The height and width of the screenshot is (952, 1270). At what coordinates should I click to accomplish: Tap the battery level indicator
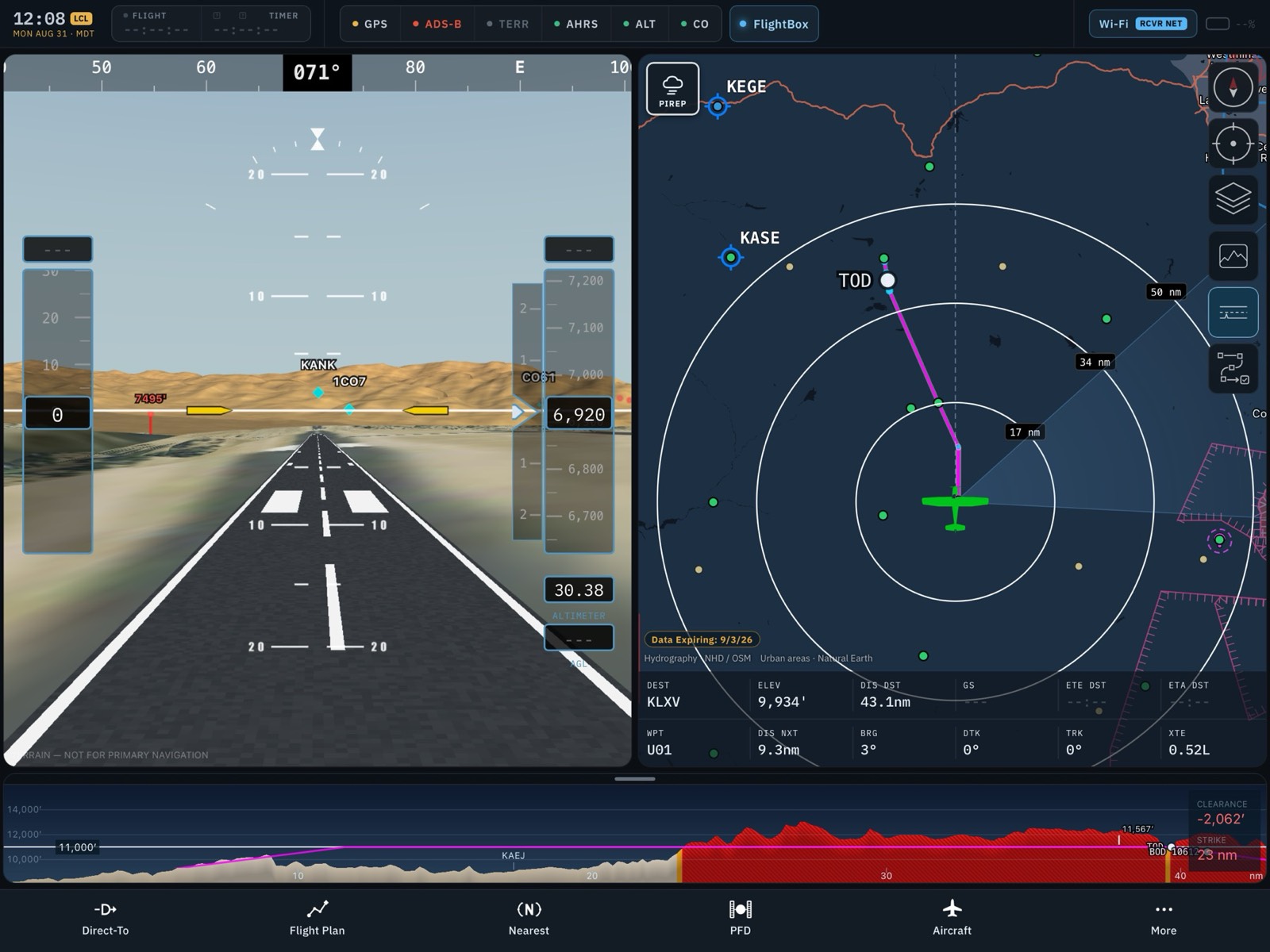1230,24
